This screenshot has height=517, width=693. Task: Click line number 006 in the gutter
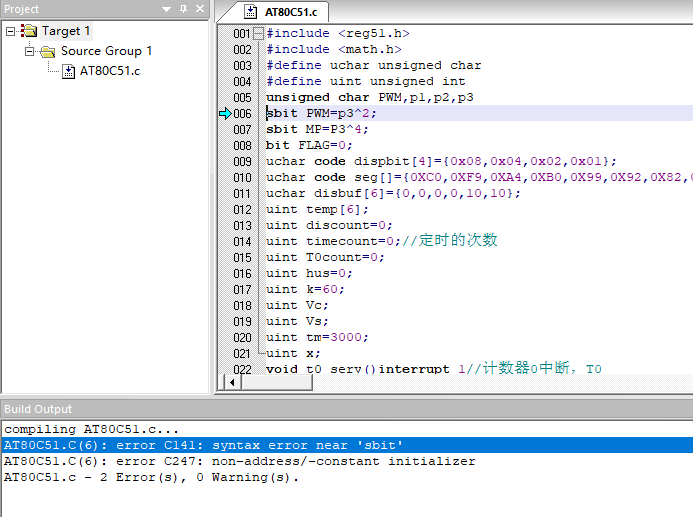point(242,114)
